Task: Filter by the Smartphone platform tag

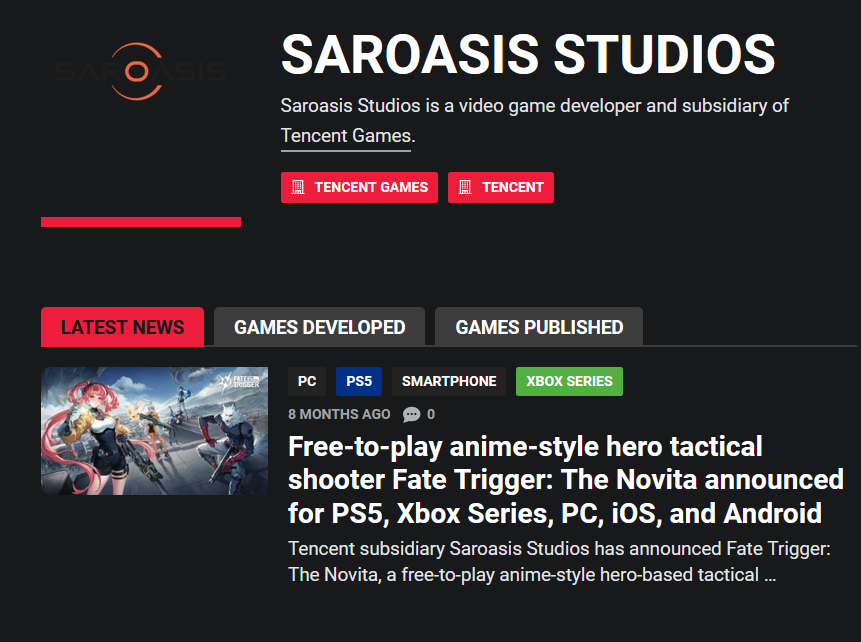Action: point(449,381)
